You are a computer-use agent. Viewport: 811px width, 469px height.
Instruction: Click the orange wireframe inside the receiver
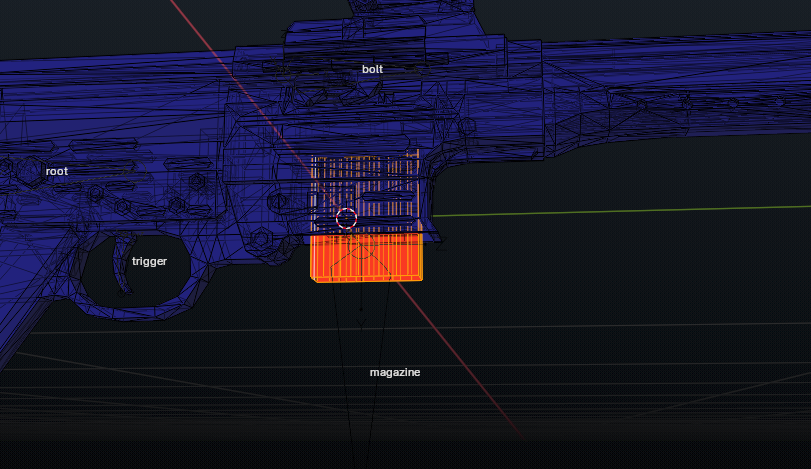tap(365, 185)
